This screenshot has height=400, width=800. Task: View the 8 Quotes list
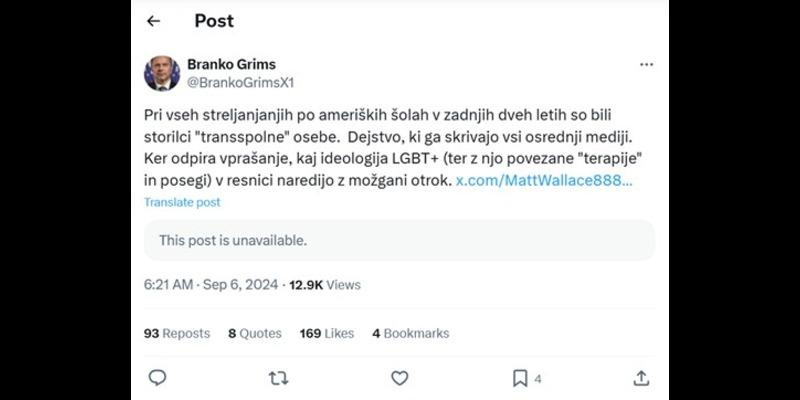coord(256,333)
